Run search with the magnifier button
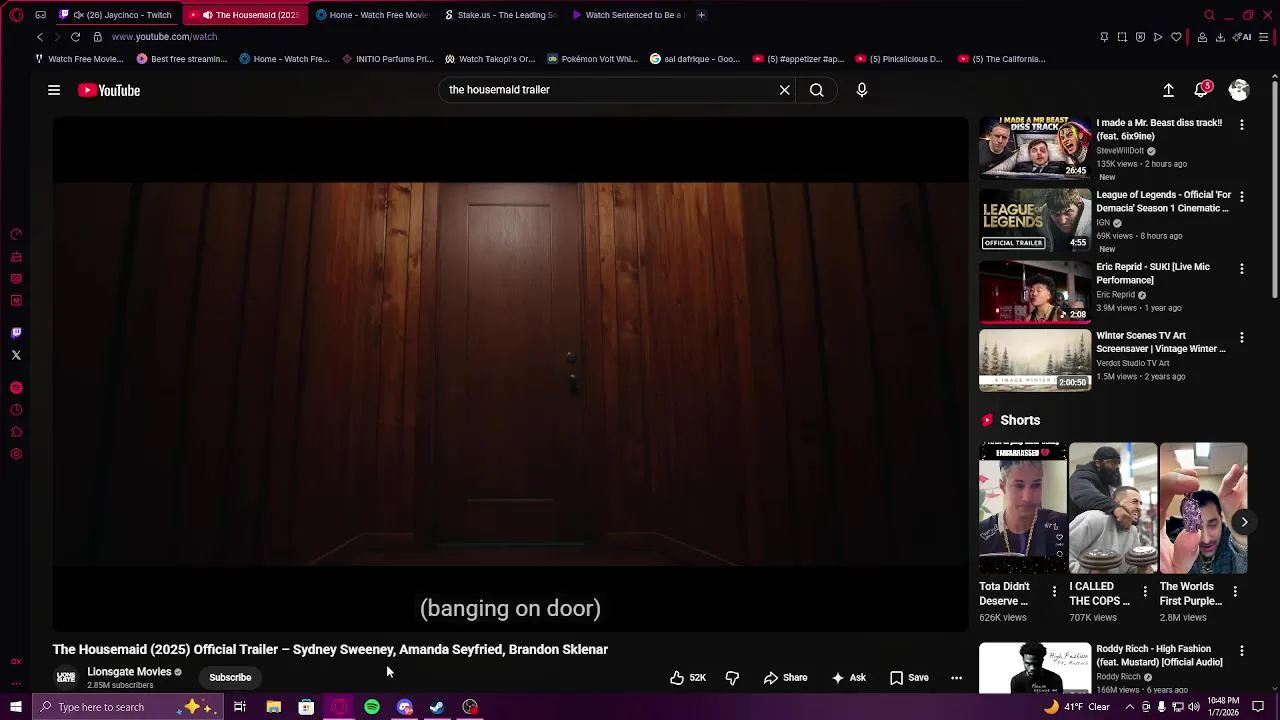The width and height of the screenshot is (1280, 720). 817,90
